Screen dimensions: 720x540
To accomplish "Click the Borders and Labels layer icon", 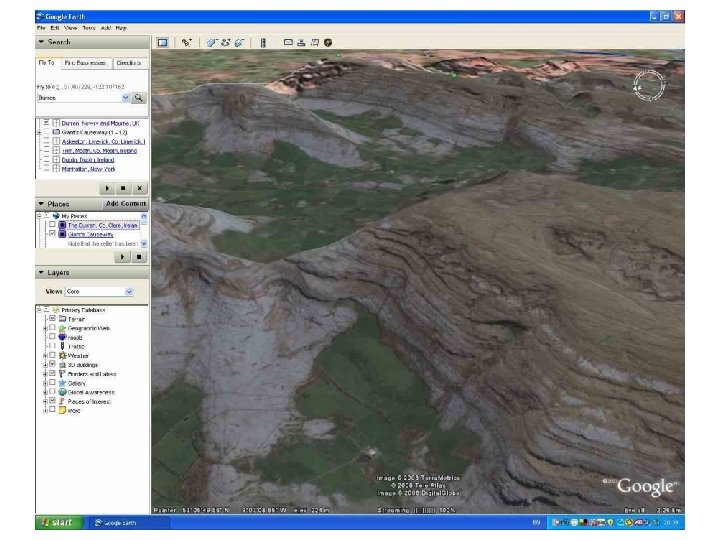I will (63, 374).
